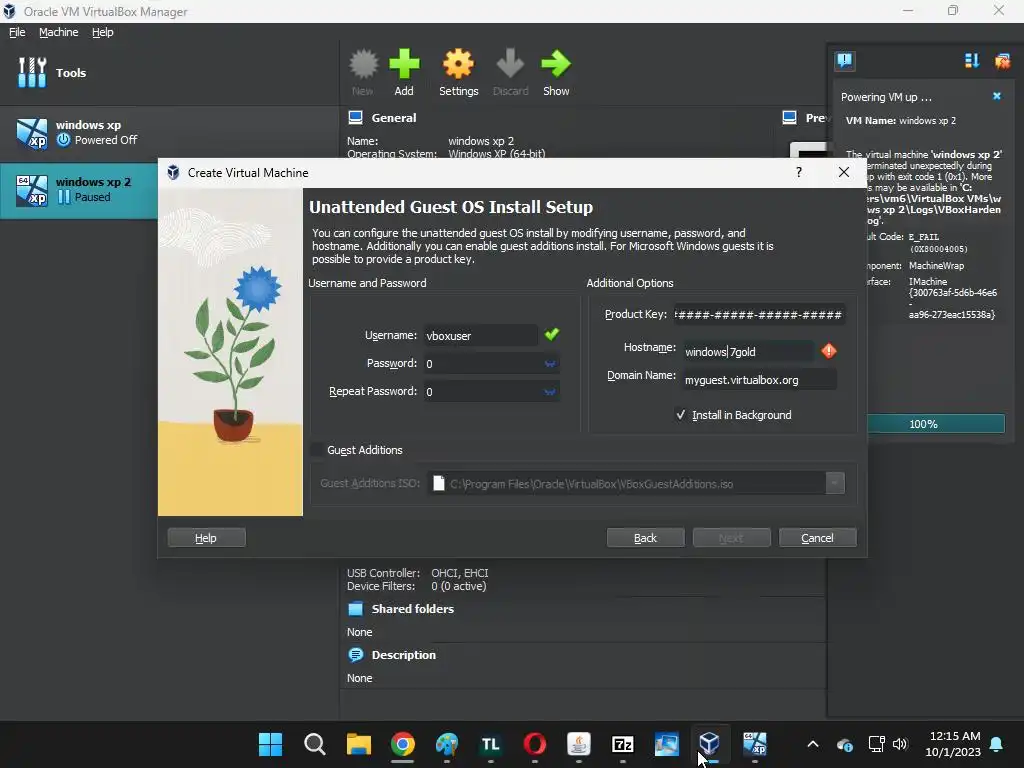Open Settings gear icon in toolbar
This screenshot has height=768, width=1024.
[x=458, y=72]
